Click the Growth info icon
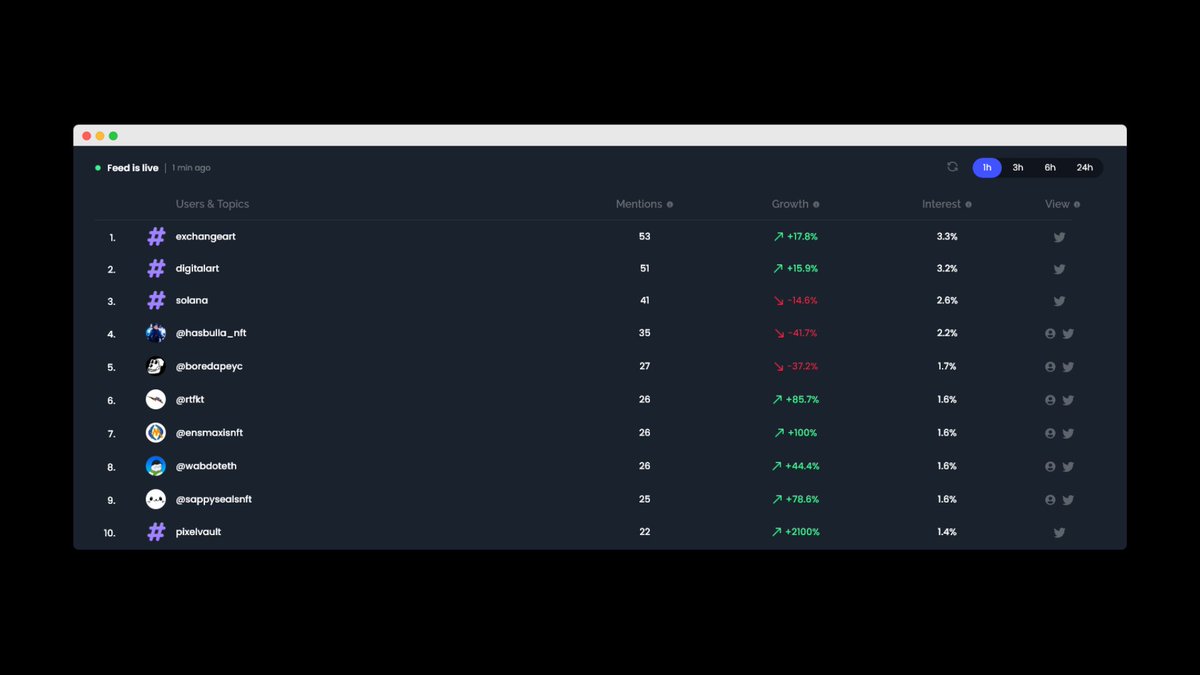1200x675 pixels. (x=816, y=204)
